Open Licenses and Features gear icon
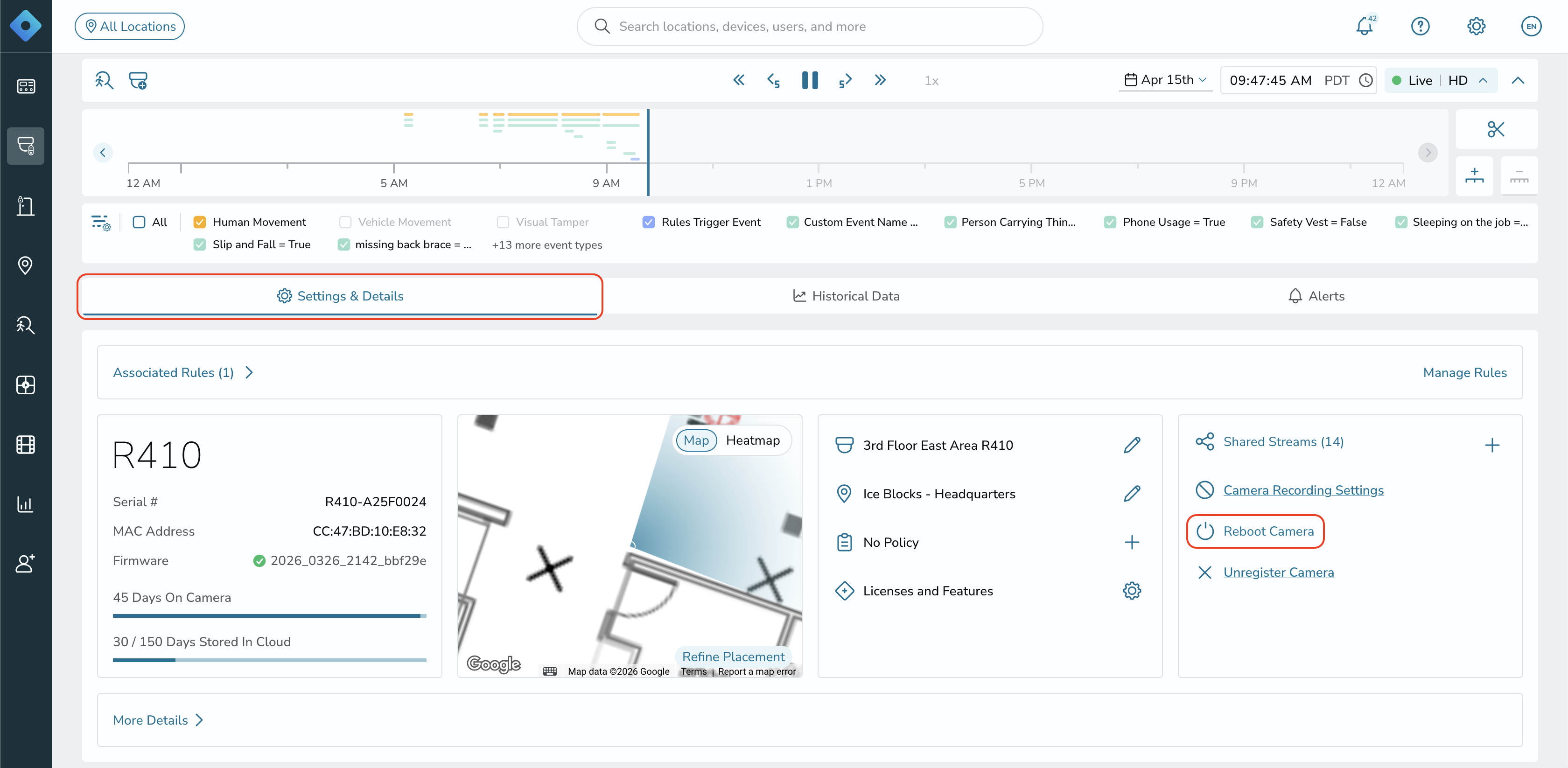The height and width of the screenshot is (768, 1568). coord(1132,590)
